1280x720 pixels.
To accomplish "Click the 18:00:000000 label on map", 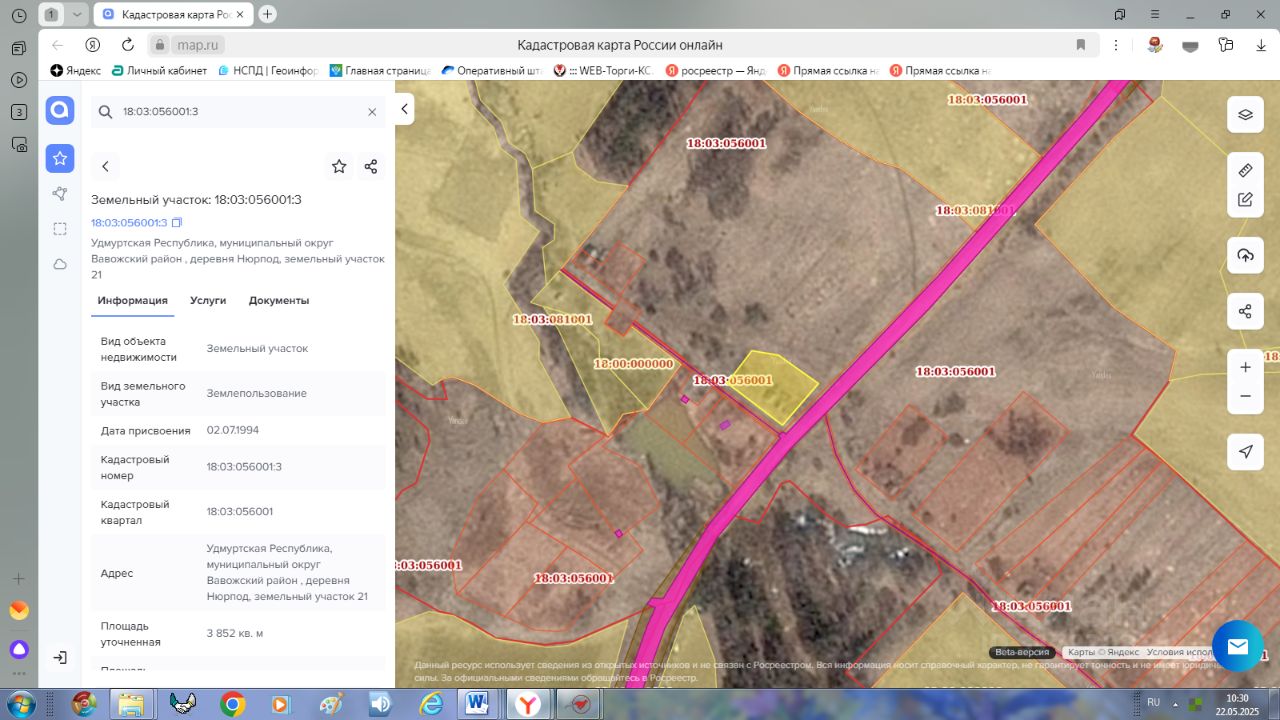I will point(634,364).
